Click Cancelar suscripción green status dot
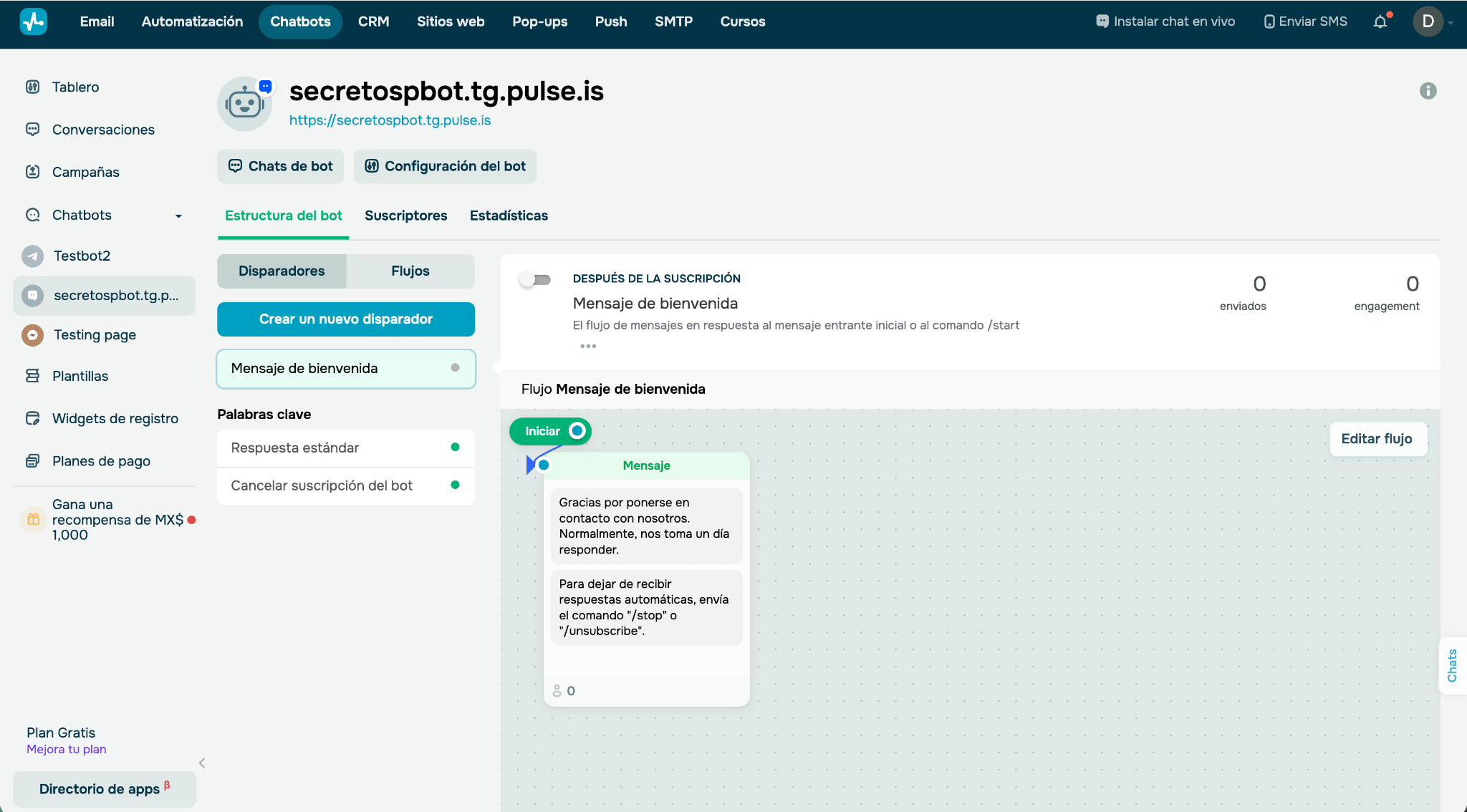 click(455, 485)
